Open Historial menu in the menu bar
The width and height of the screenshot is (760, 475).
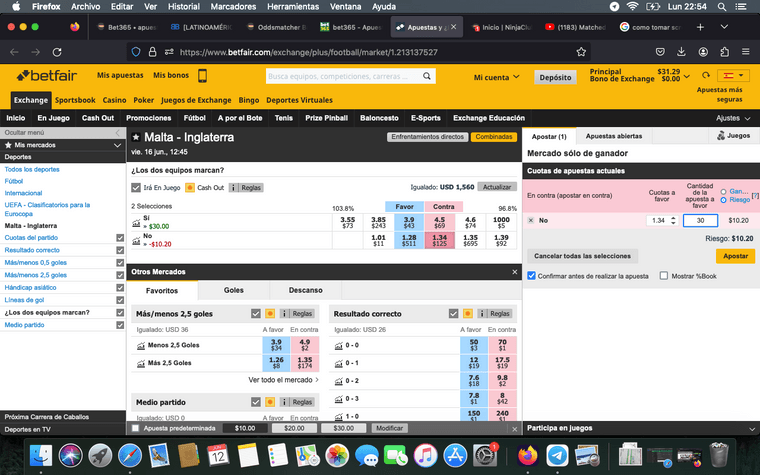click(184, 7)
